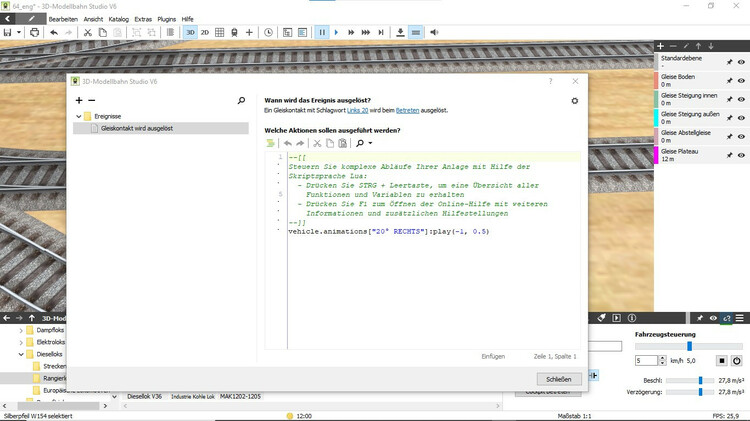Click the train vehicle icon in toolbar
This screenshot has height=421, width=750.
(x=234, y=32)
